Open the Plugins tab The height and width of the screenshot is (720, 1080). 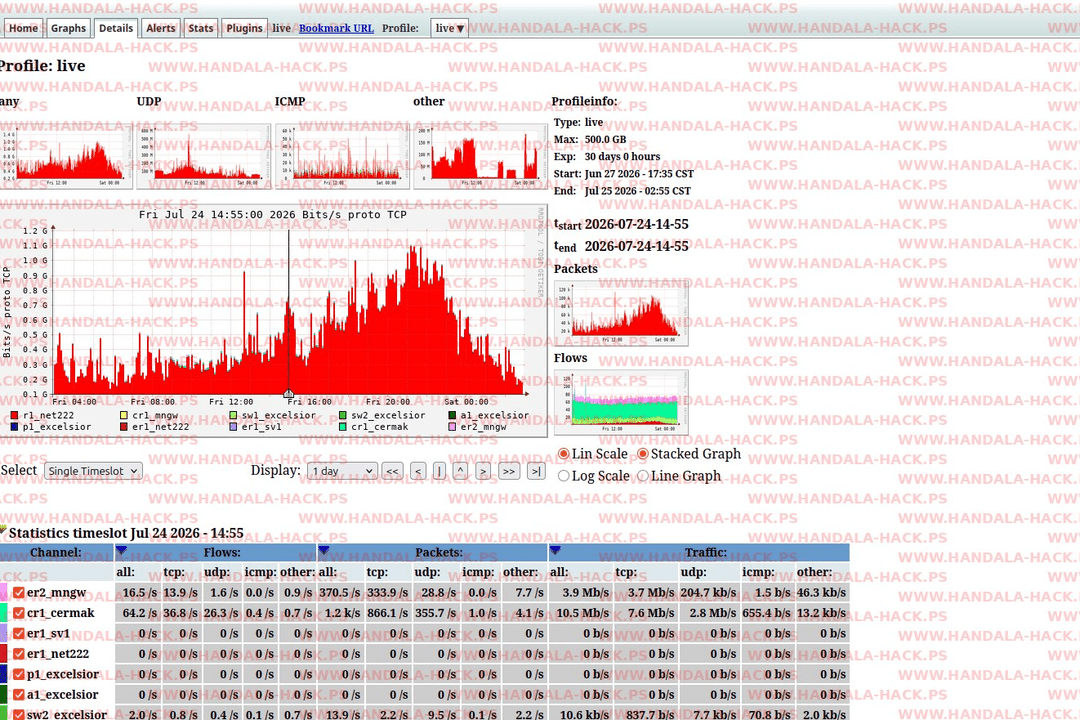(x=244, y=28)
